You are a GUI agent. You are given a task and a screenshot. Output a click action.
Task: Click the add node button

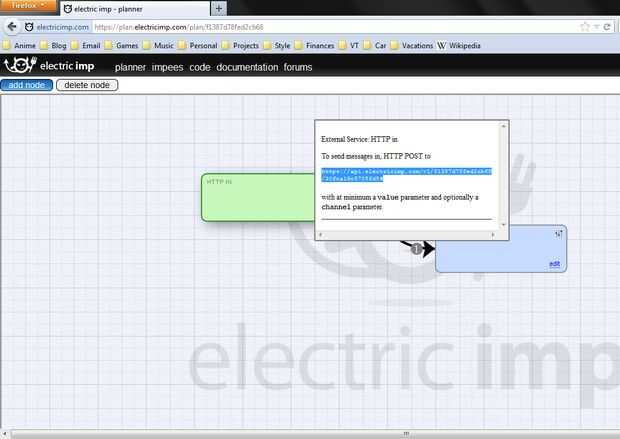point(26,85)
